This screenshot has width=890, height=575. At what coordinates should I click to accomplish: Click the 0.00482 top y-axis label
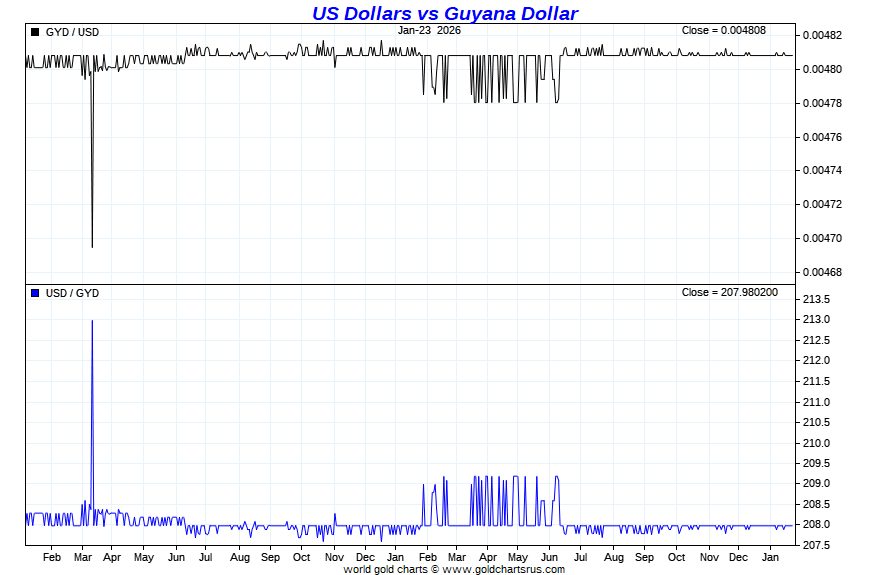[x=822, y=35]
